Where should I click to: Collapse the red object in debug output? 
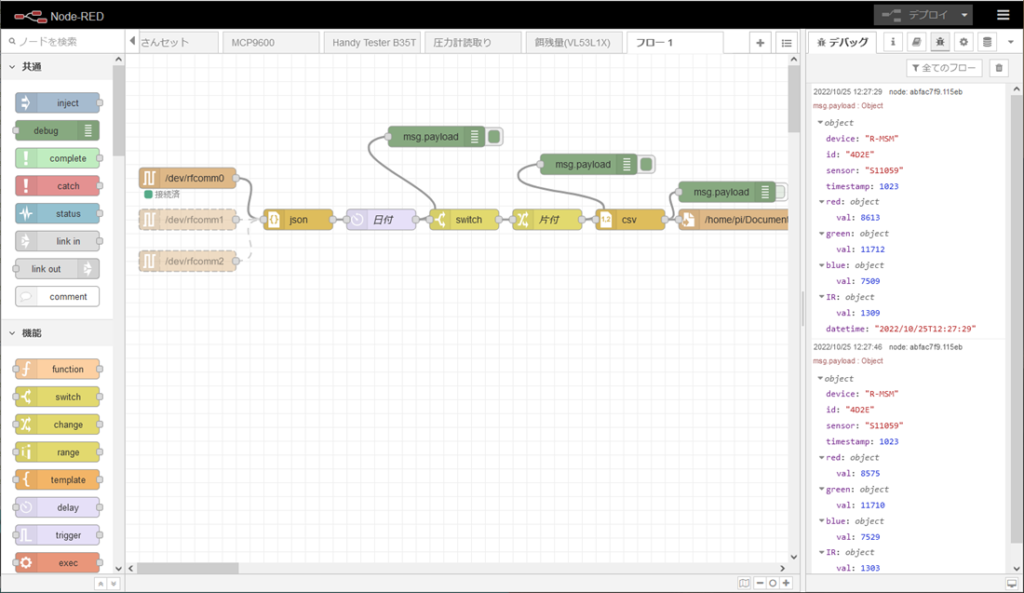820,202
